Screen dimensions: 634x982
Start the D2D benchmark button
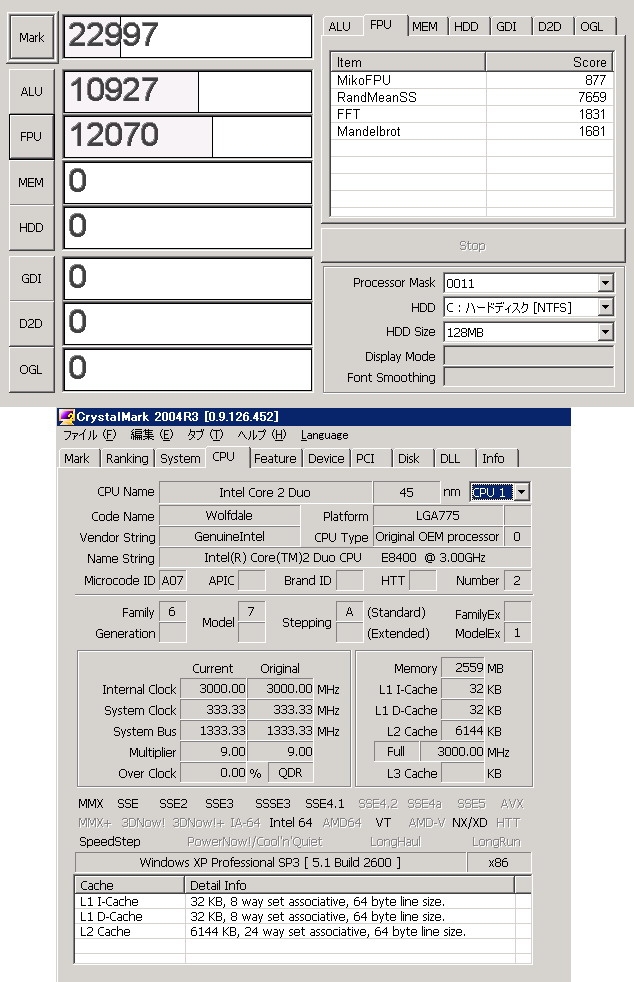31,323
